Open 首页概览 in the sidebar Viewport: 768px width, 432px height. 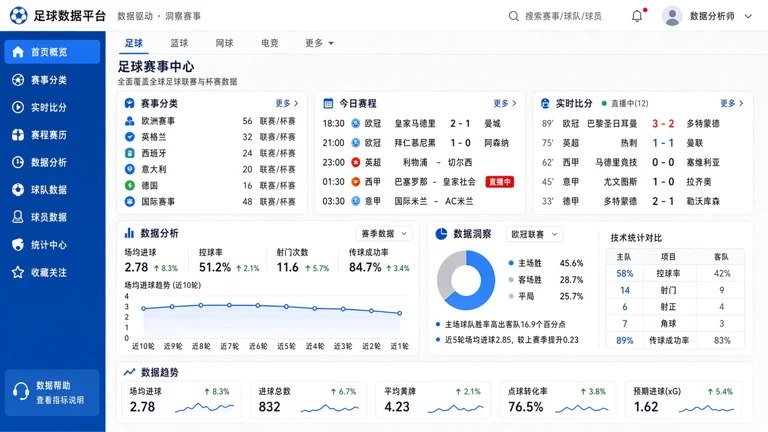coord(52,52)
